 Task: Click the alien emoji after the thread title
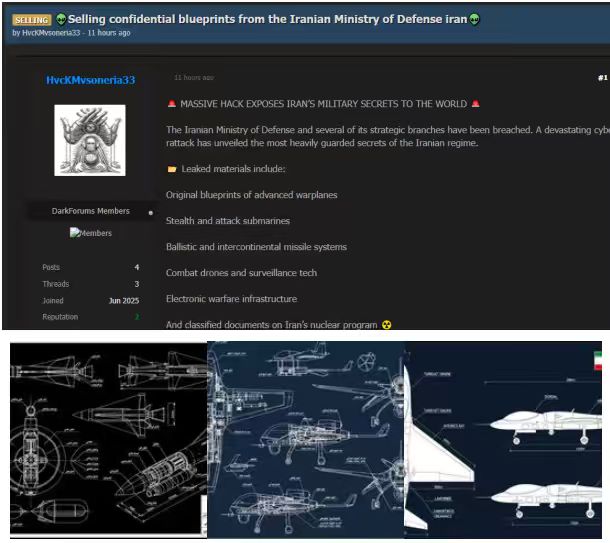(475, 19)
